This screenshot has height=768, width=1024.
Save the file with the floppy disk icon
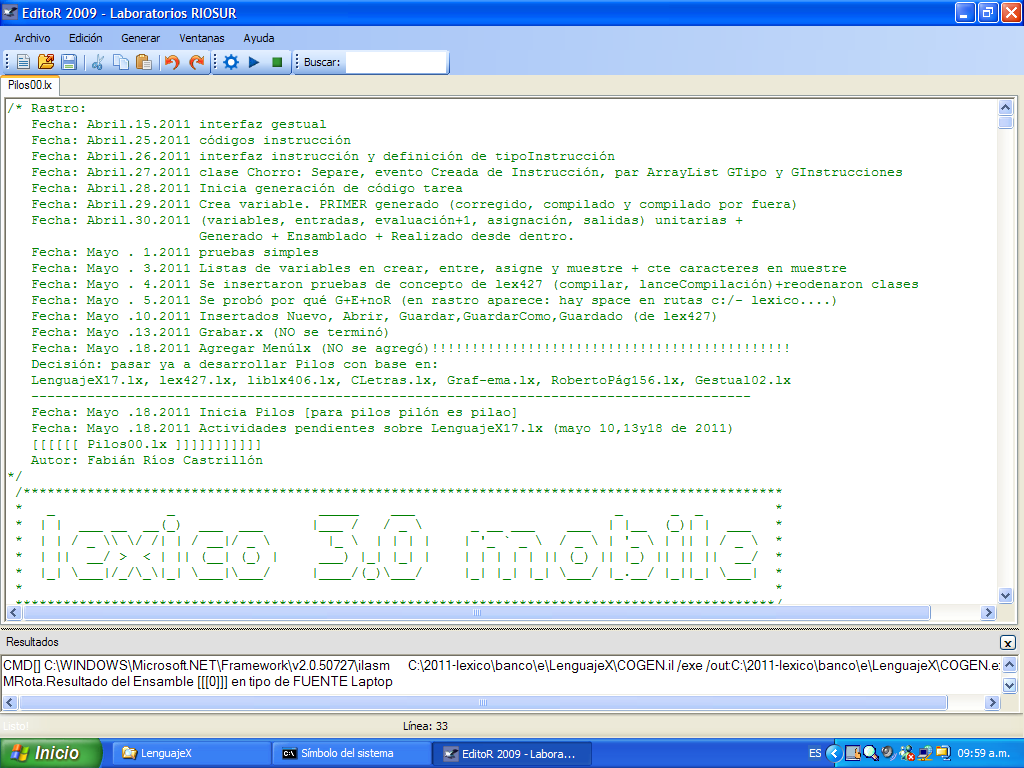pyautogui.click(x=69, y=62)
